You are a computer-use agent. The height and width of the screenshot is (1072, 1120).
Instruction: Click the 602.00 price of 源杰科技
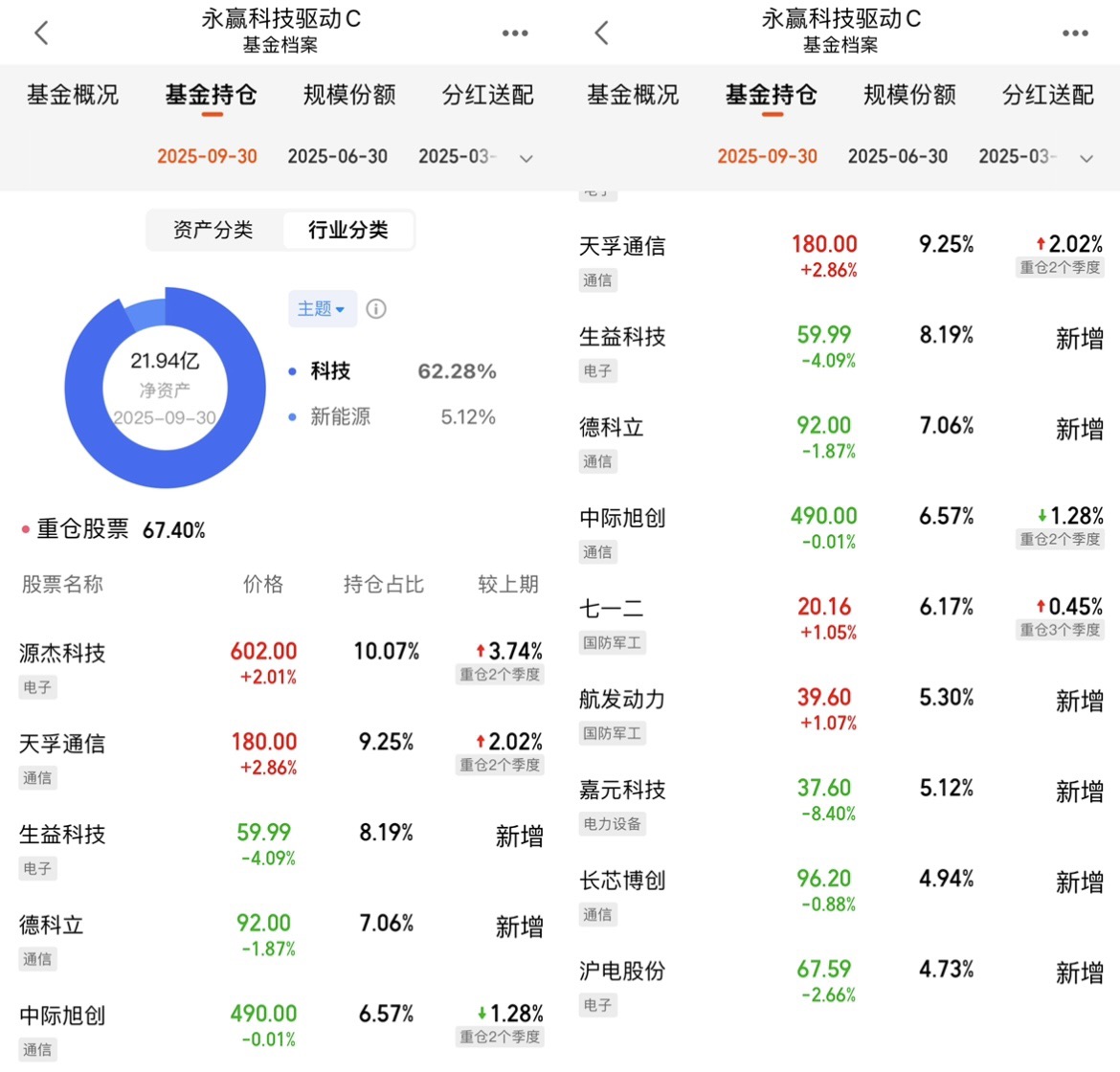263,652
